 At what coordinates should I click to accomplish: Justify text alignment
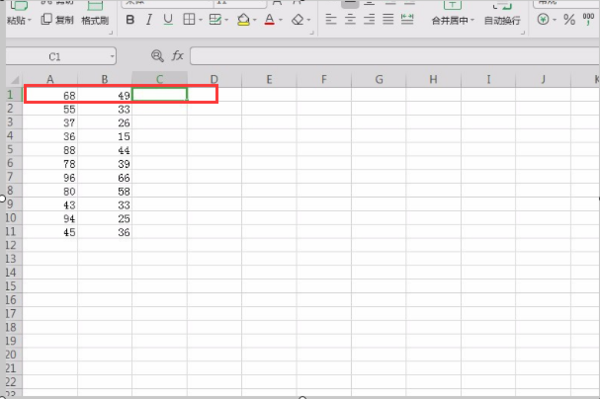(x=388, y=19)
